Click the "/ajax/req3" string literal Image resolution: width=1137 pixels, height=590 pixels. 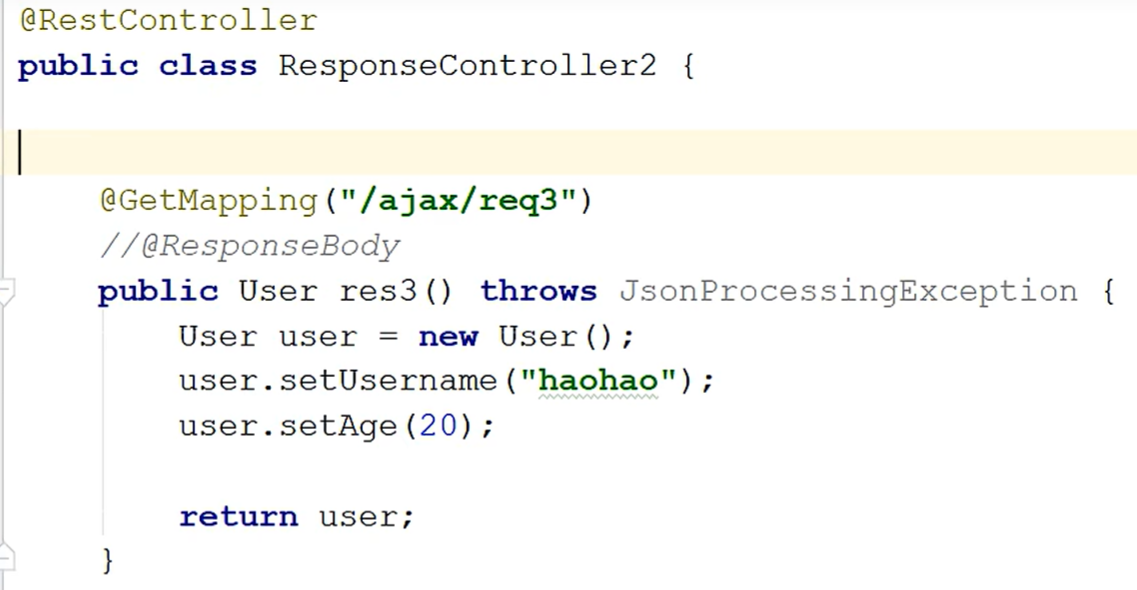459,201
